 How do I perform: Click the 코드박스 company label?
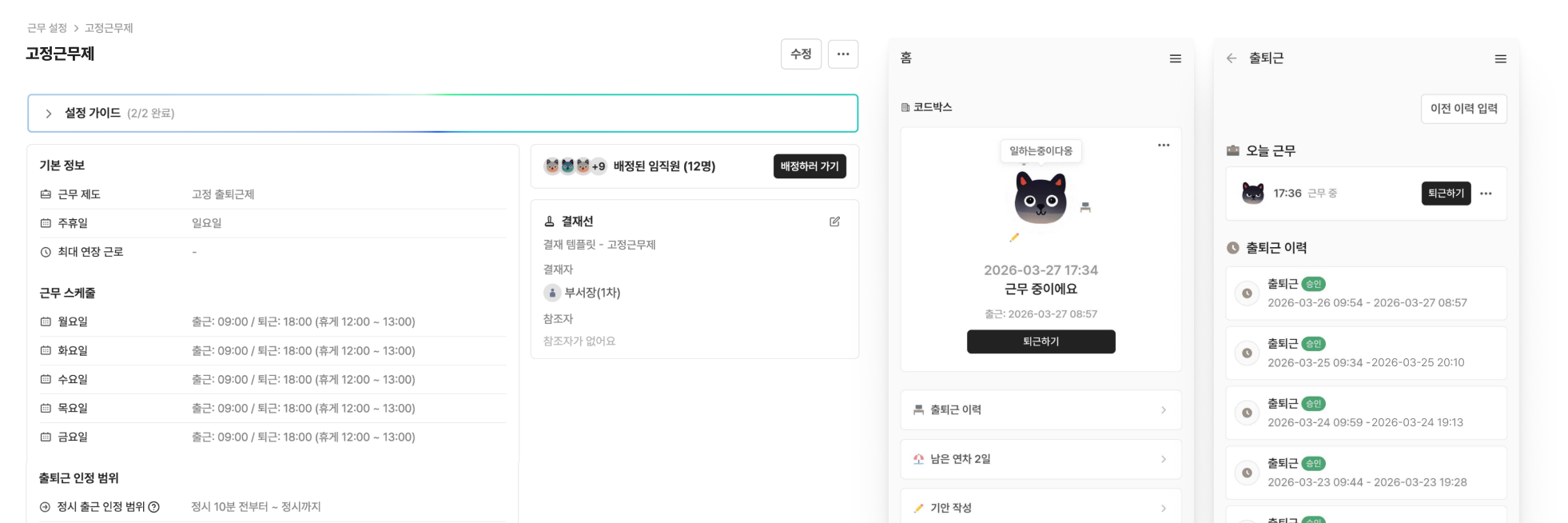(x=926, y=107)
